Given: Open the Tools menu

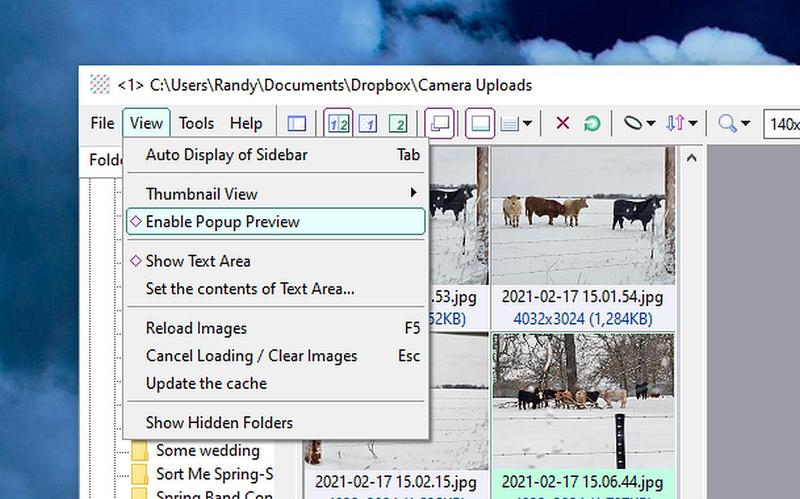Looking at the screenshot, I should (x=196, y=123).
